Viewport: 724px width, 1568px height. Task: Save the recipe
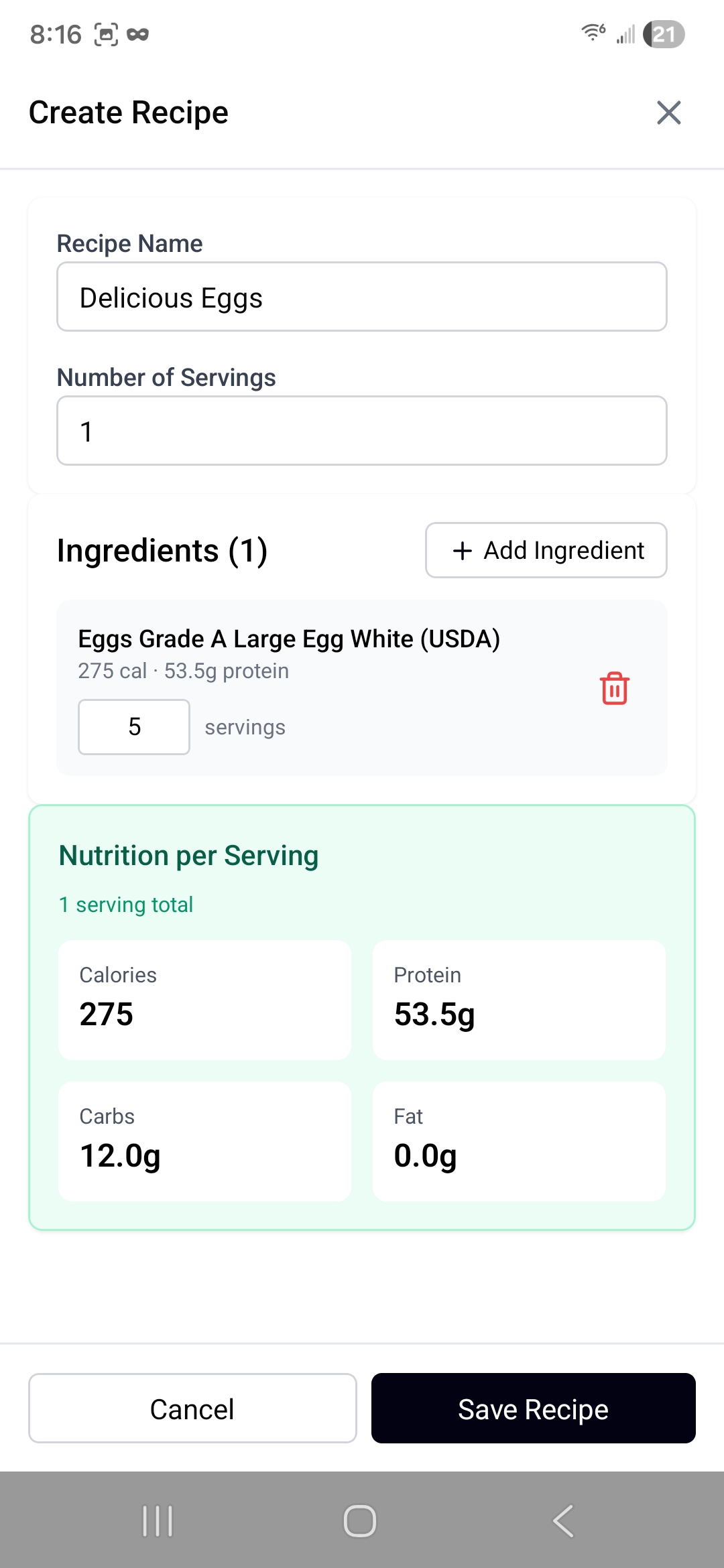point(533,1409)
